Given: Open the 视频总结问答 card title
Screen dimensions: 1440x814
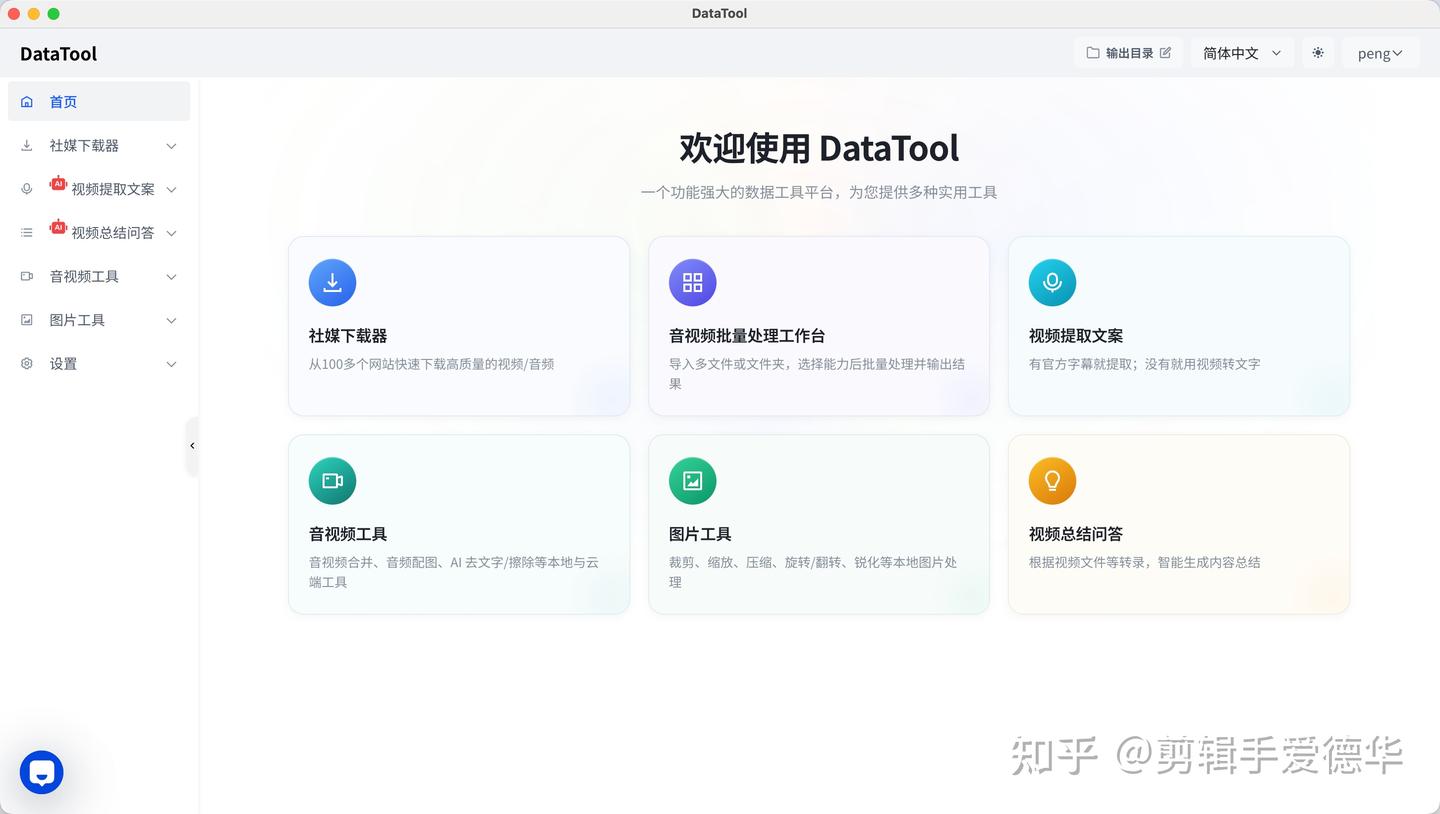Looking at the screenshot, I should (1076, 534).
